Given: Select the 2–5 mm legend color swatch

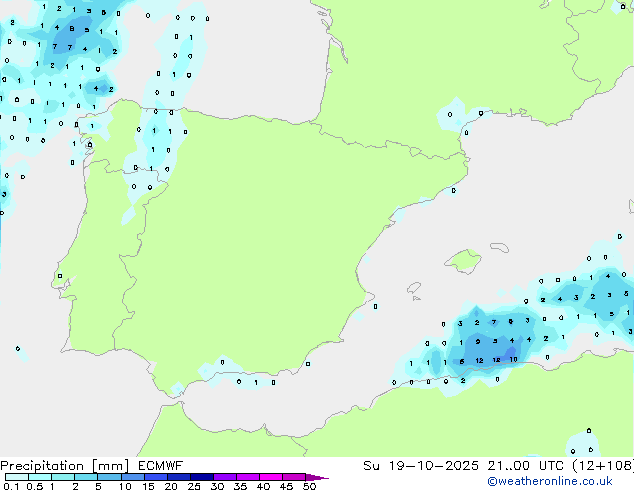Looking at the screenshot, I should (86, 477).
